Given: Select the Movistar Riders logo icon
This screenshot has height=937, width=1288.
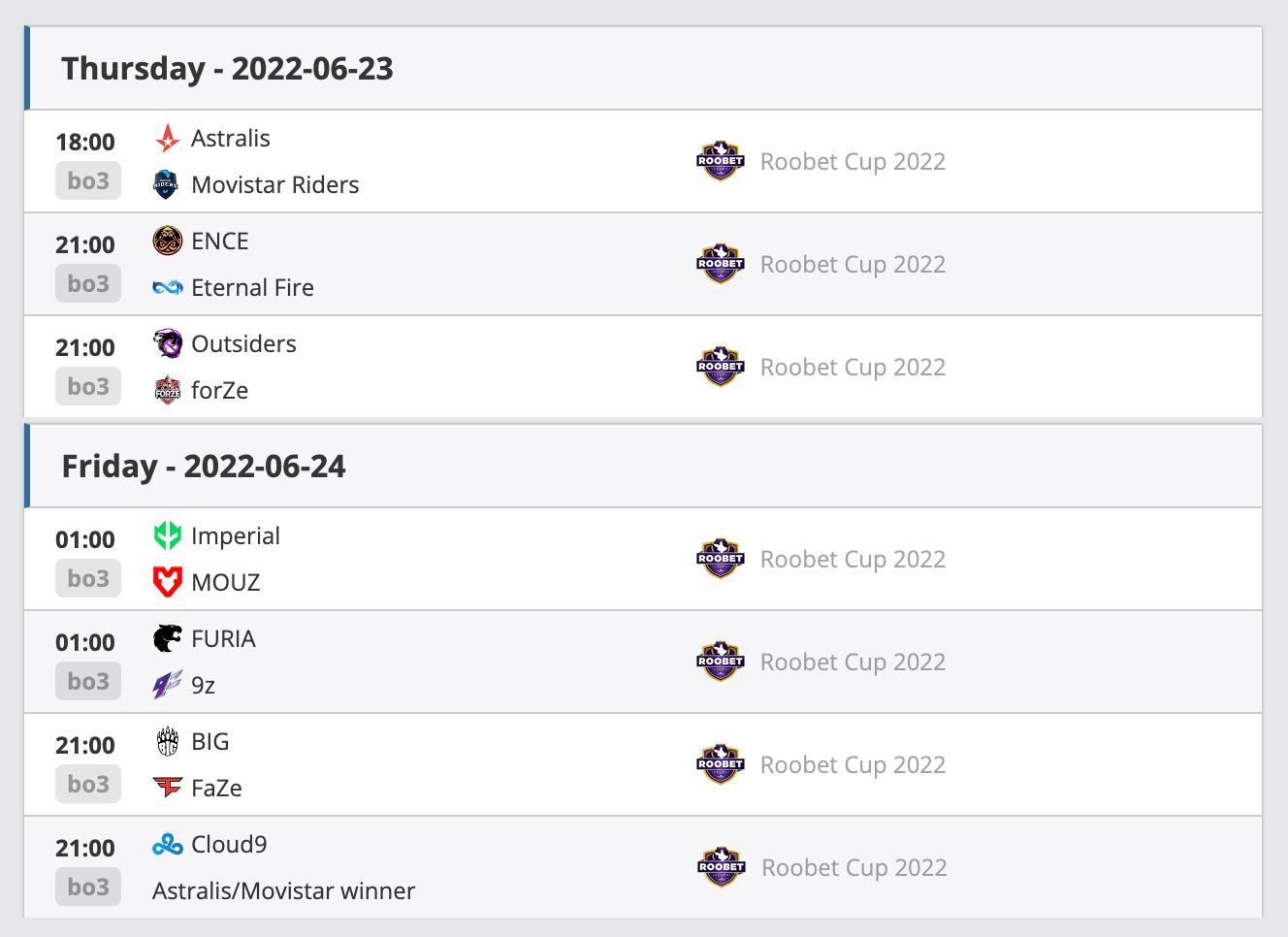Looking at the screenshot, I should [x=166, y=184].
